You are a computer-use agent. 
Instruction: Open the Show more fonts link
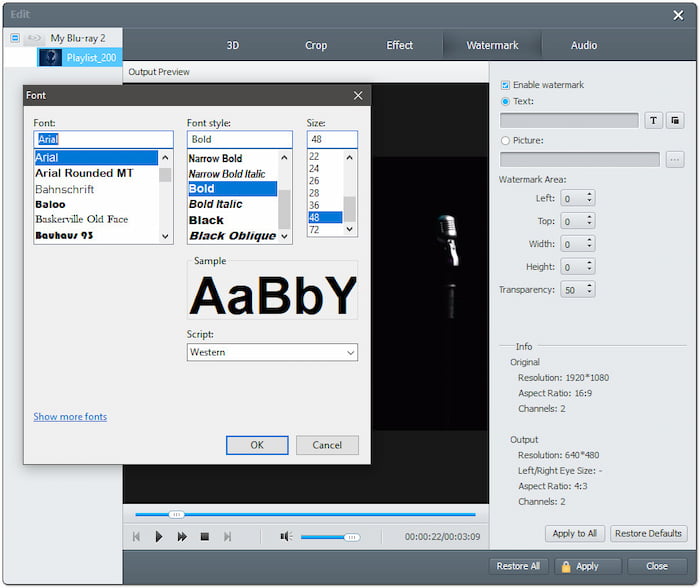click(70, 417)
